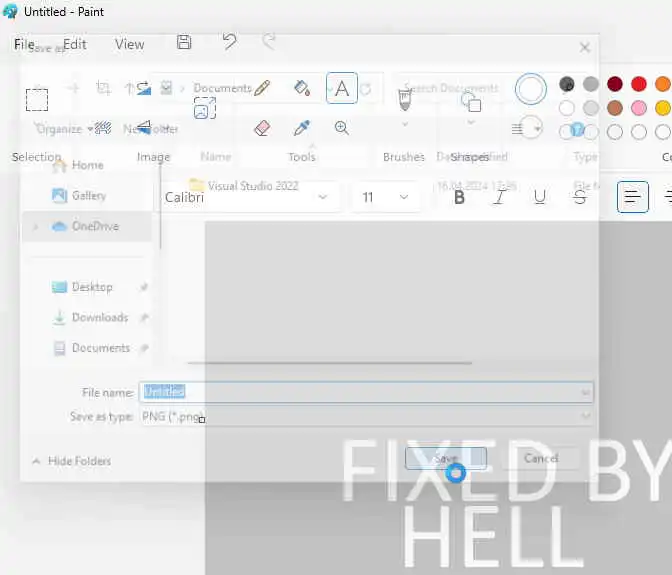
Task: Select OneDrive in the navigation pane
Action: pos(85,226)
